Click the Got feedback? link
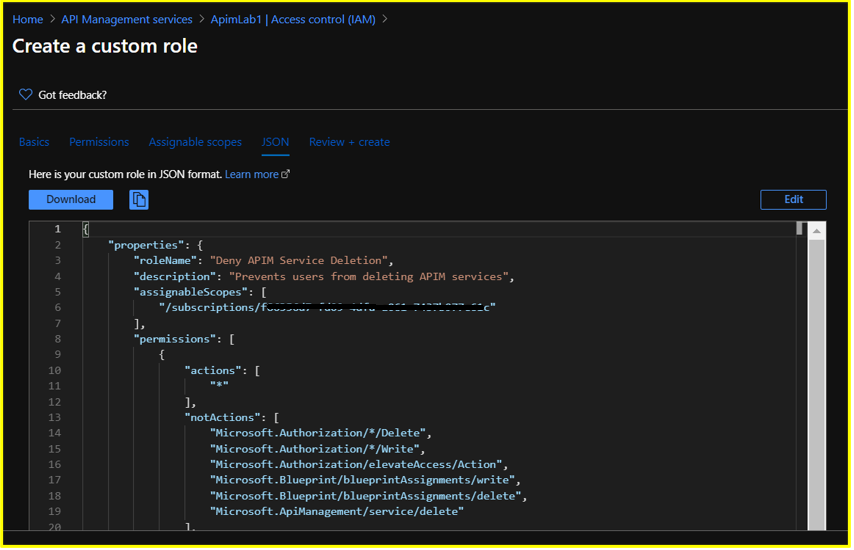The image size is (854, 550). (x=72, y=95)
